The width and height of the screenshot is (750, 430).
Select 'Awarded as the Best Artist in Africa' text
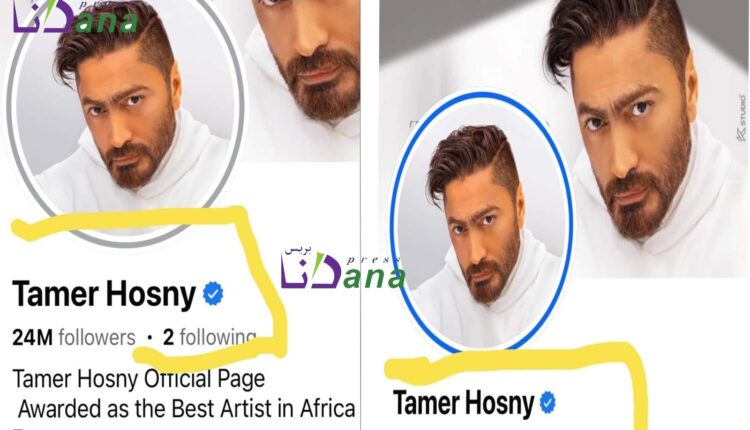[x=187, y=409]
